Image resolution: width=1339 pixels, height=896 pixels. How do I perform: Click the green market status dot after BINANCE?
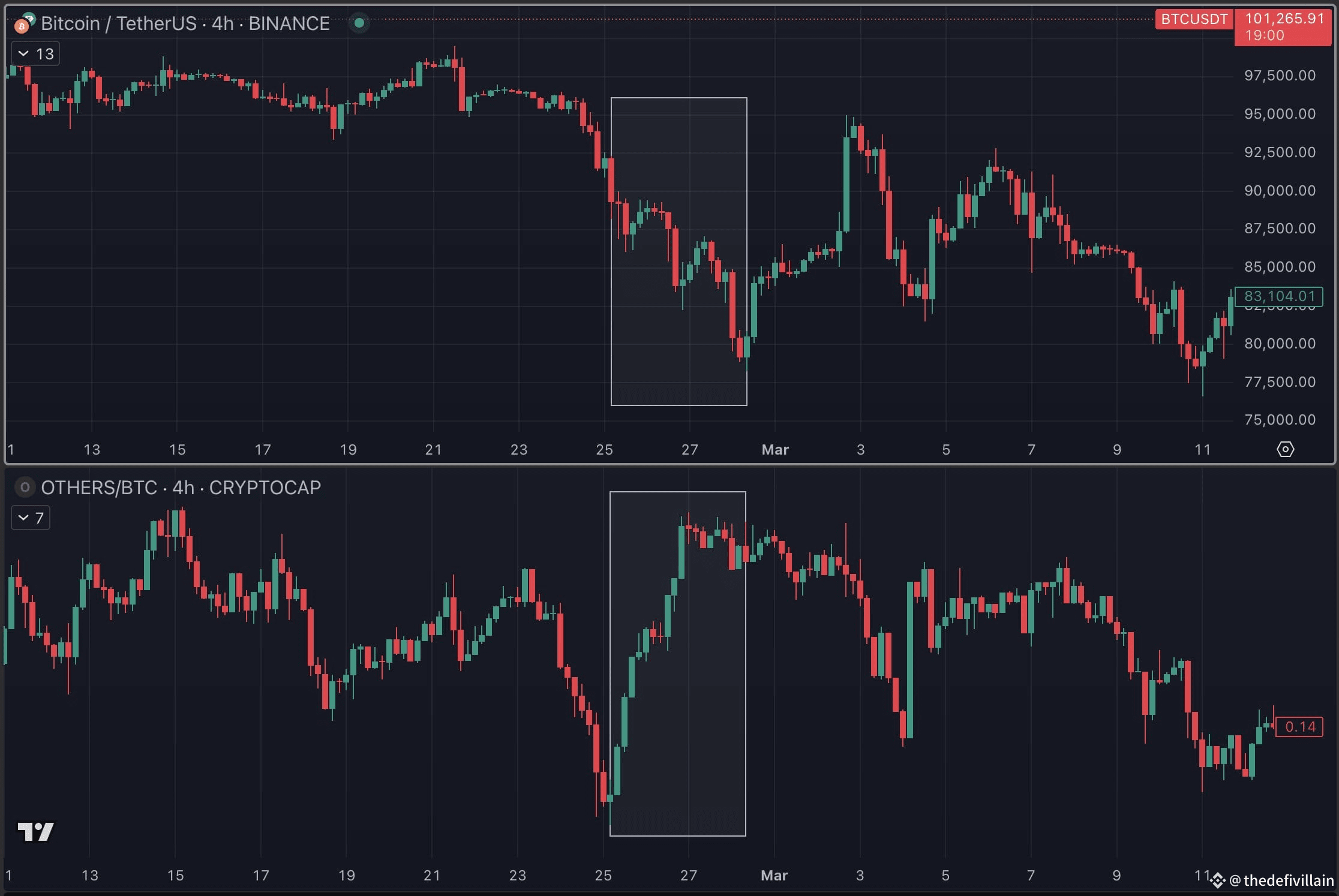point(359,23)
